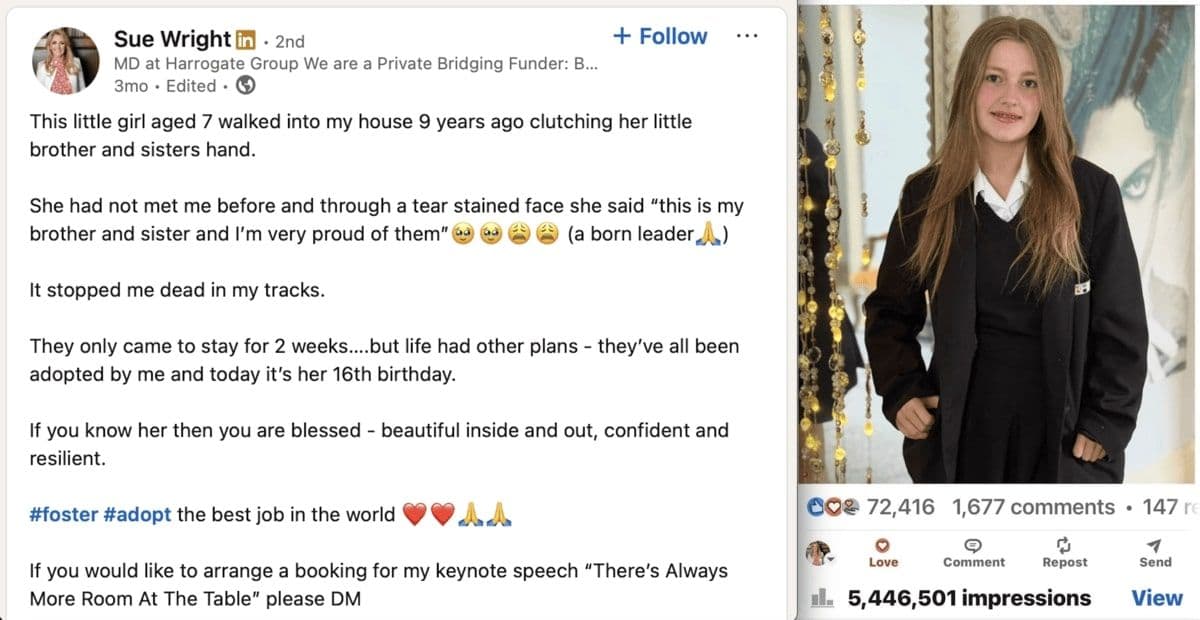The width and height of the screenshot is (1200, 620).
Task: Open the #foster hashtag
Action: click(64, 515)
